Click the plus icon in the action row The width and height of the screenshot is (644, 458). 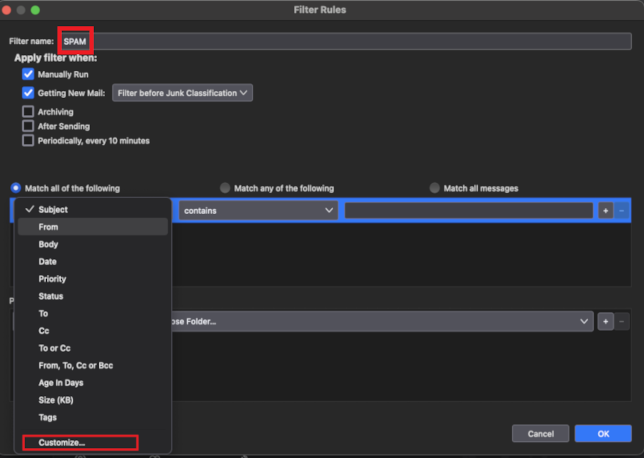[605, 321]
